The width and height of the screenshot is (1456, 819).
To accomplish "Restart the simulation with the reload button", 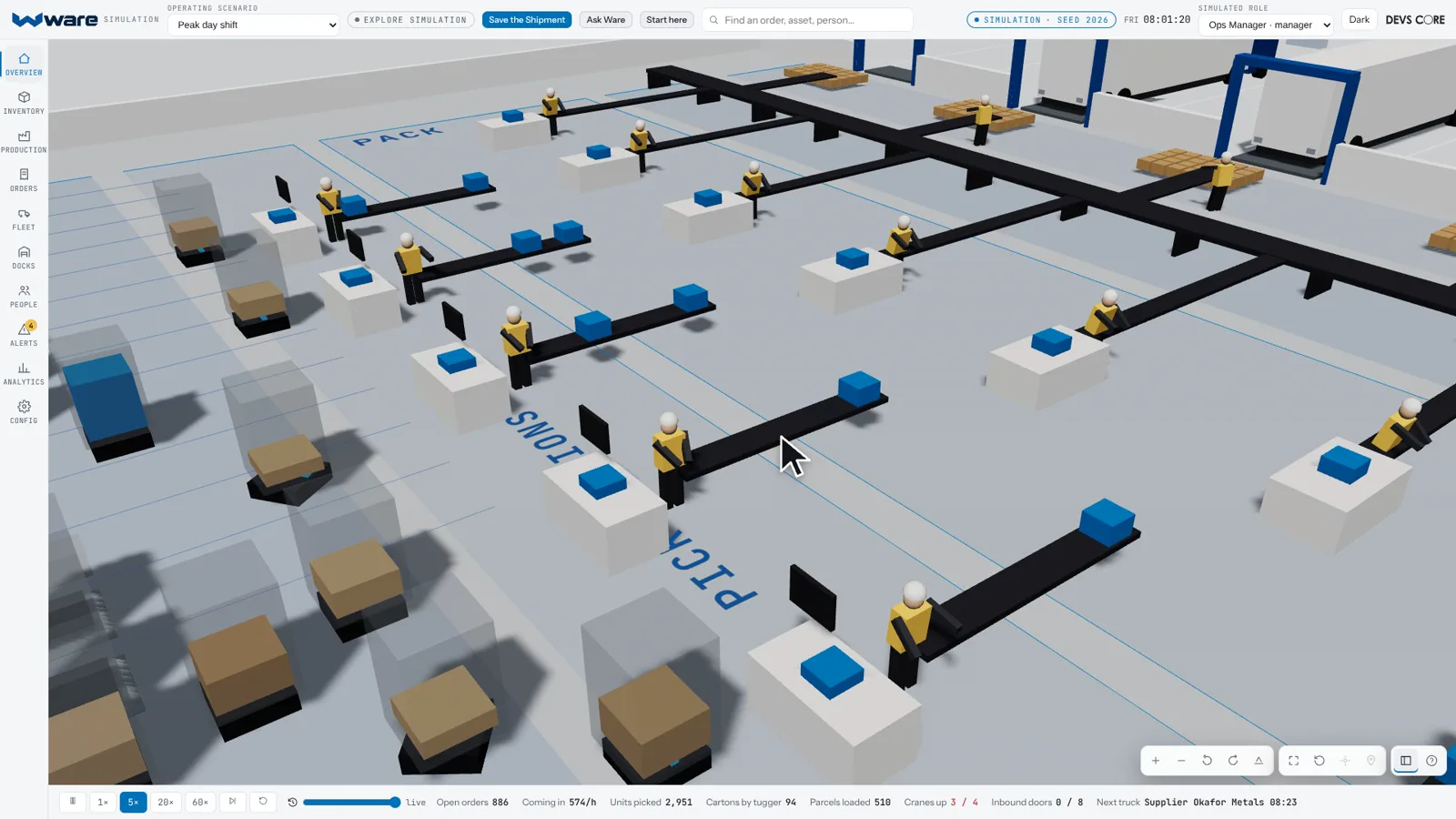I will click(x=263, y=802).
